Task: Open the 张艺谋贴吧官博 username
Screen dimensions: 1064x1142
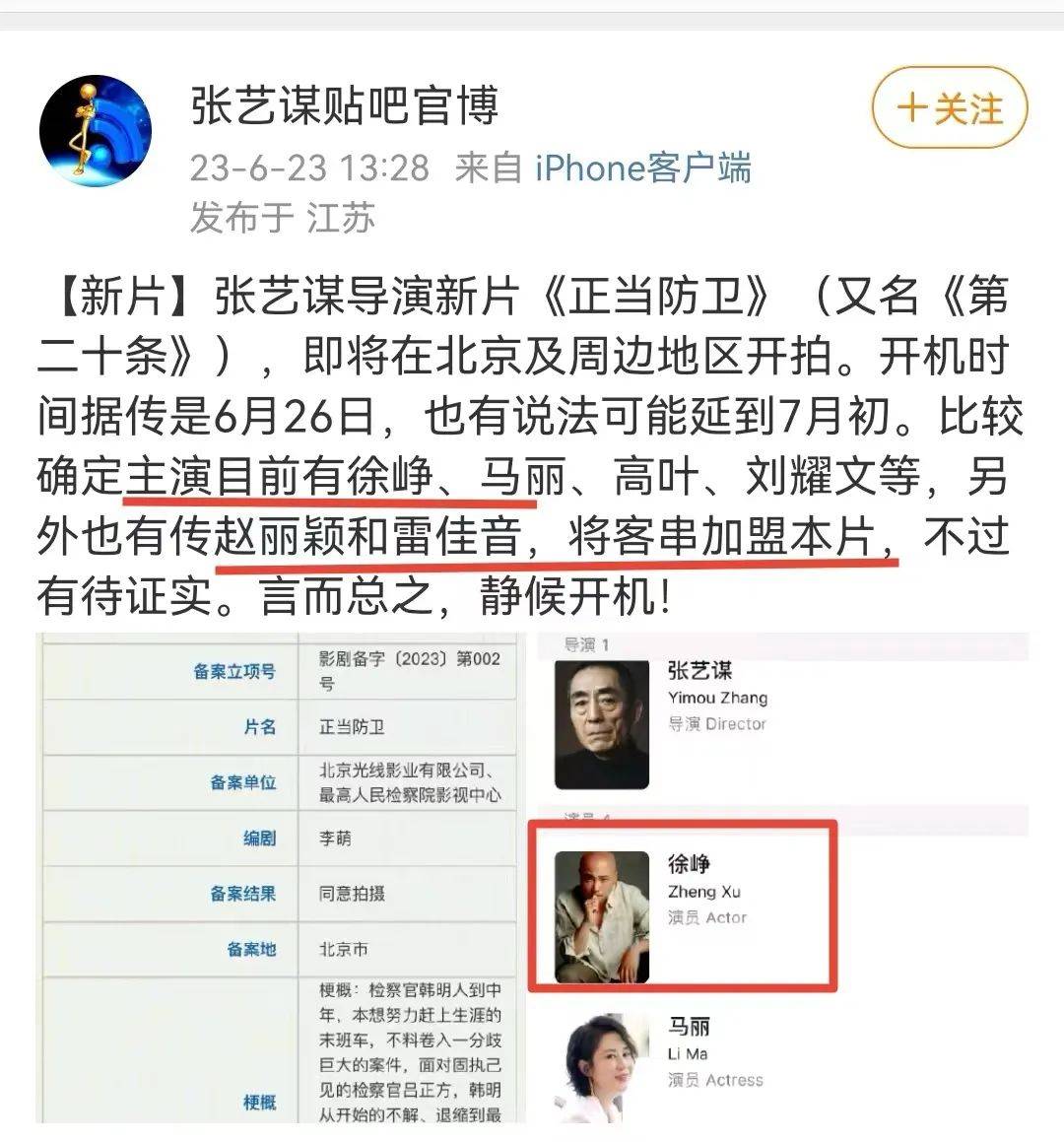Action: (x=345, y=105)
